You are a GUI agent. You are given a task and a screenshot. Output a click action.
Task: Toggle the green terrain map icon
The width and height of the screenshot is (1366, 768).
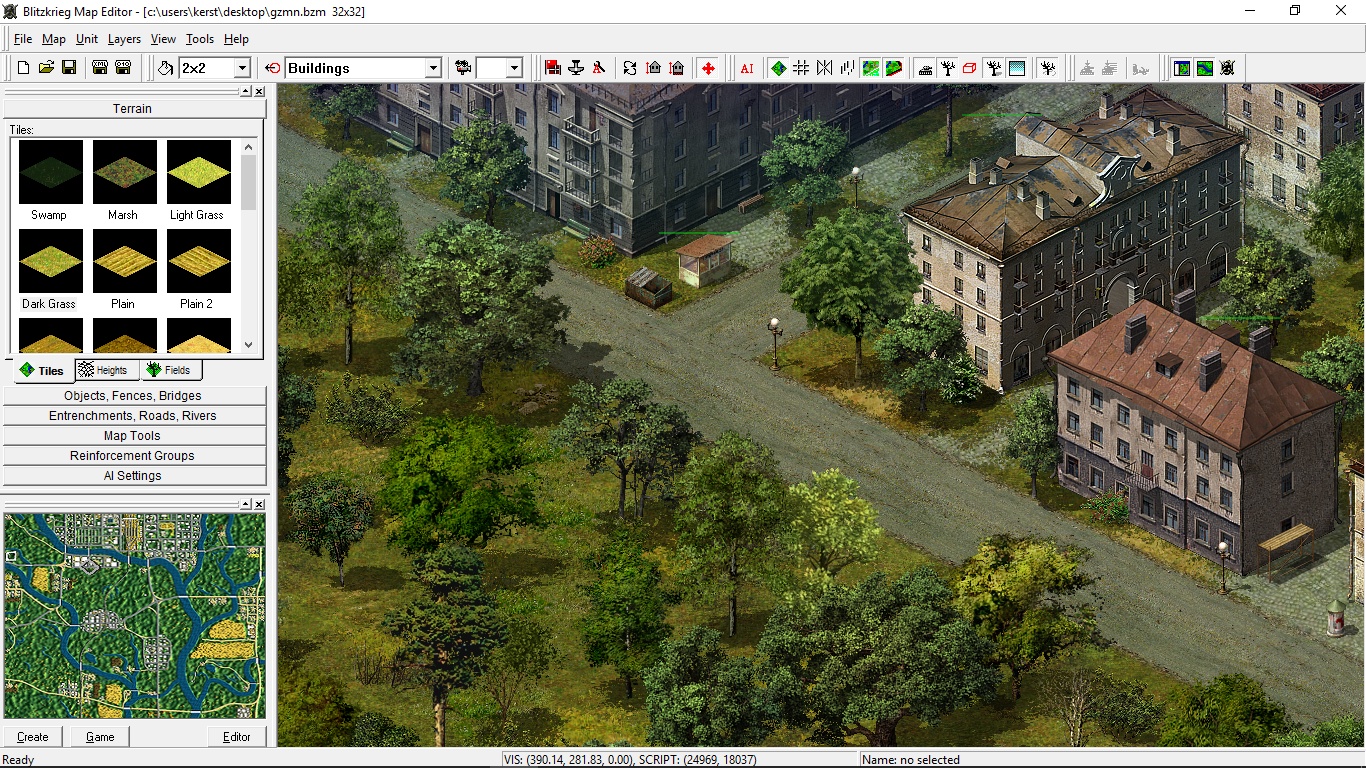[x=871, y=68]
